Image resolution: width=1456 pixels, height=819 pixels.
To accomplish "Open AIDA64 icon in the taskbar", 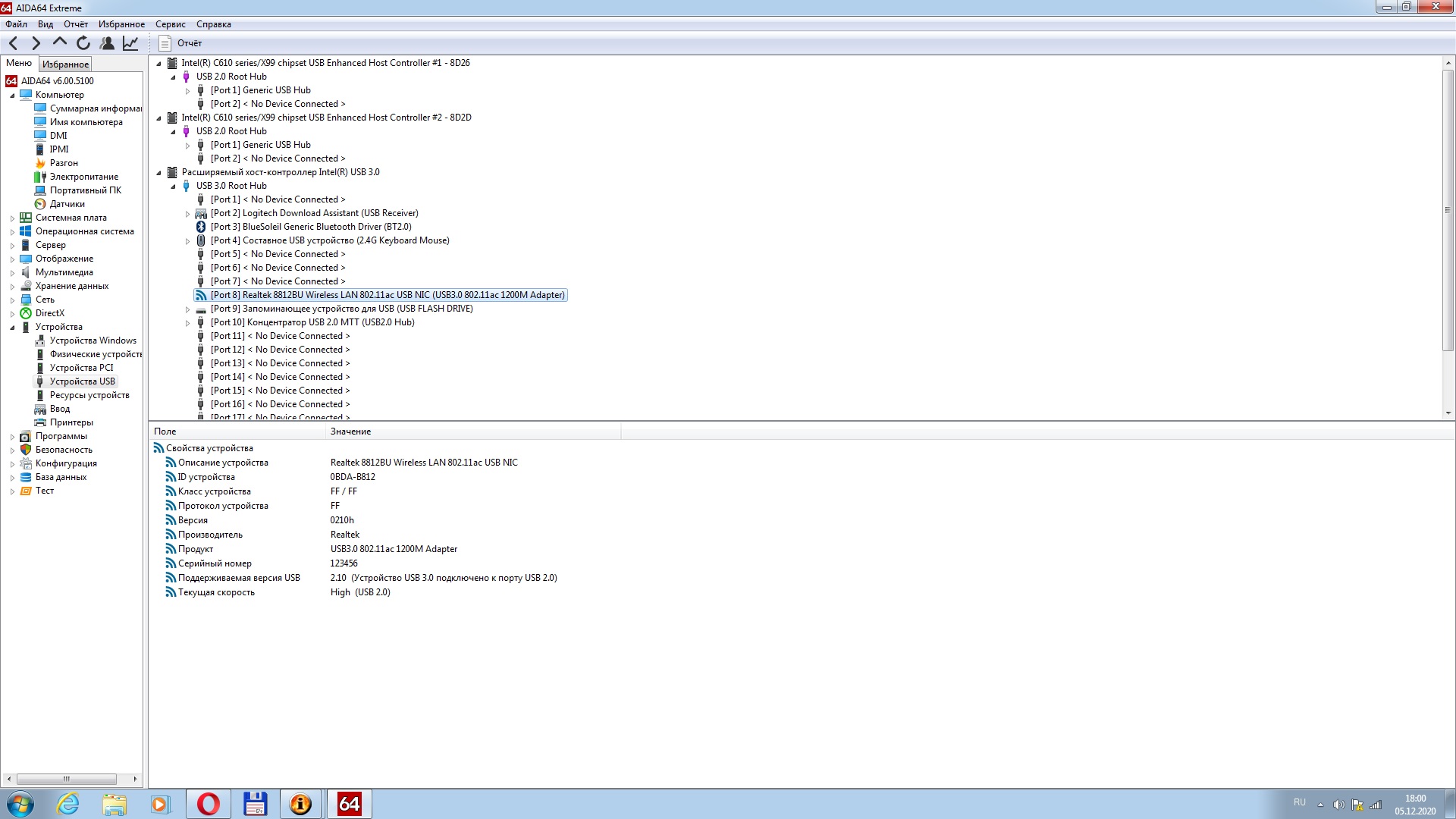I will click(350, 804).
